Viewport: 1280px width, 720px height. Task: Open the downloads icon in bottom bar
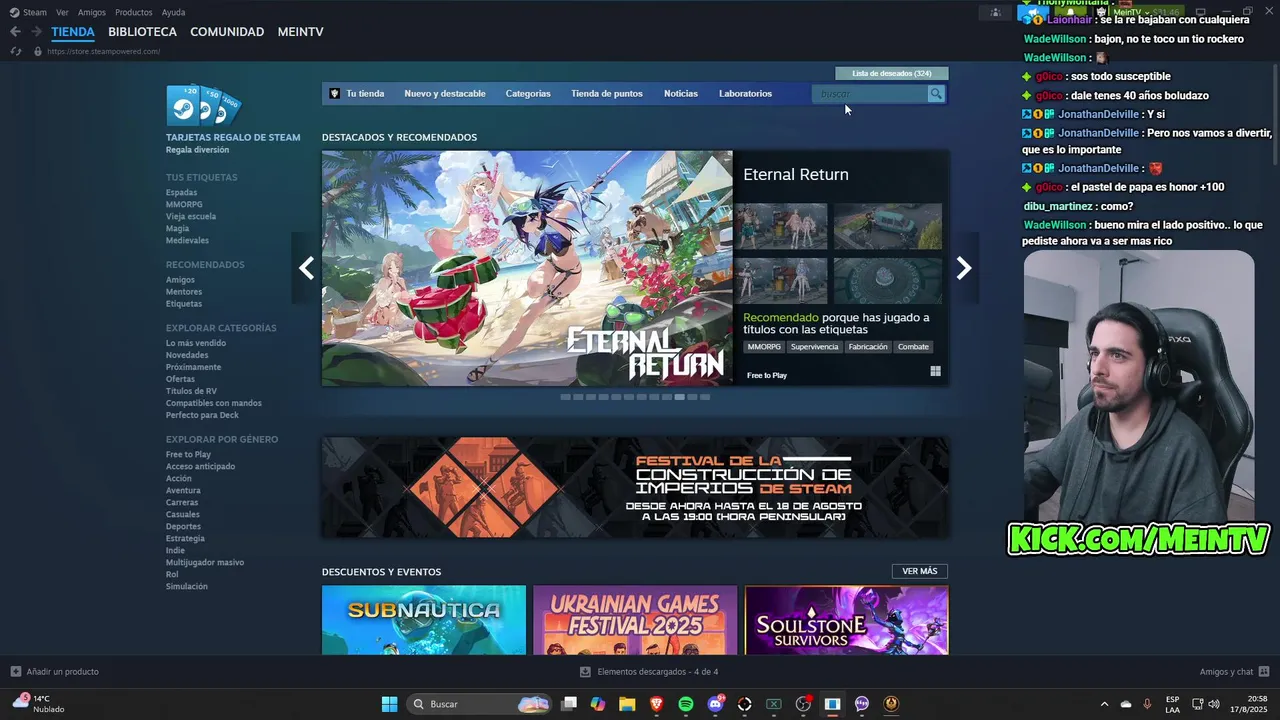586,671
